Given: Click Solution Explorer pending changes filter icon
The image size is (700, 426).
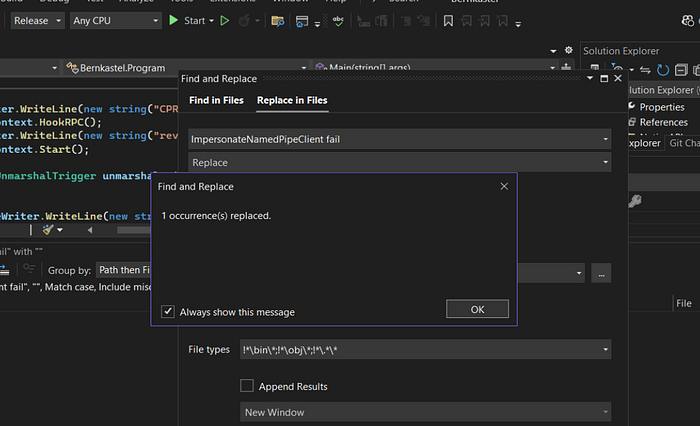Looking at the screenshot, I should coord(617,68).
